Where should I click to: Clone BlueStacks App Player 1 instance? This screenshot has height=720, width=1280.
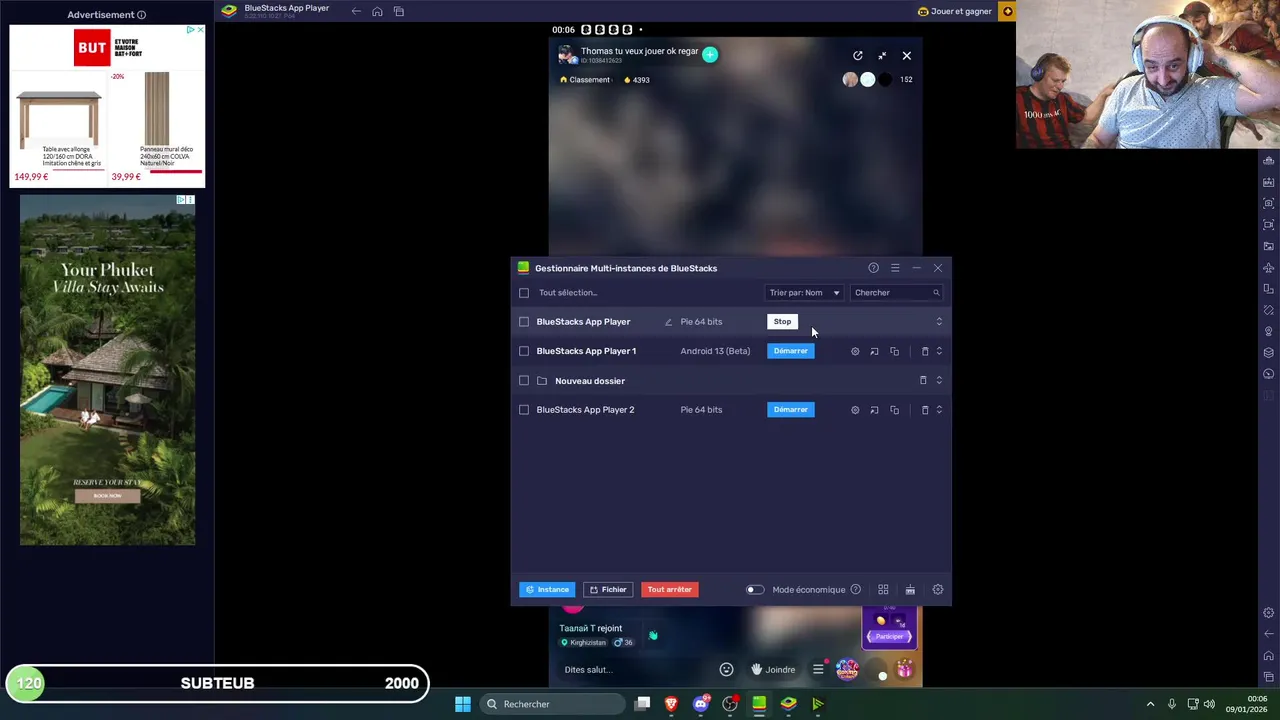(894, 351)
